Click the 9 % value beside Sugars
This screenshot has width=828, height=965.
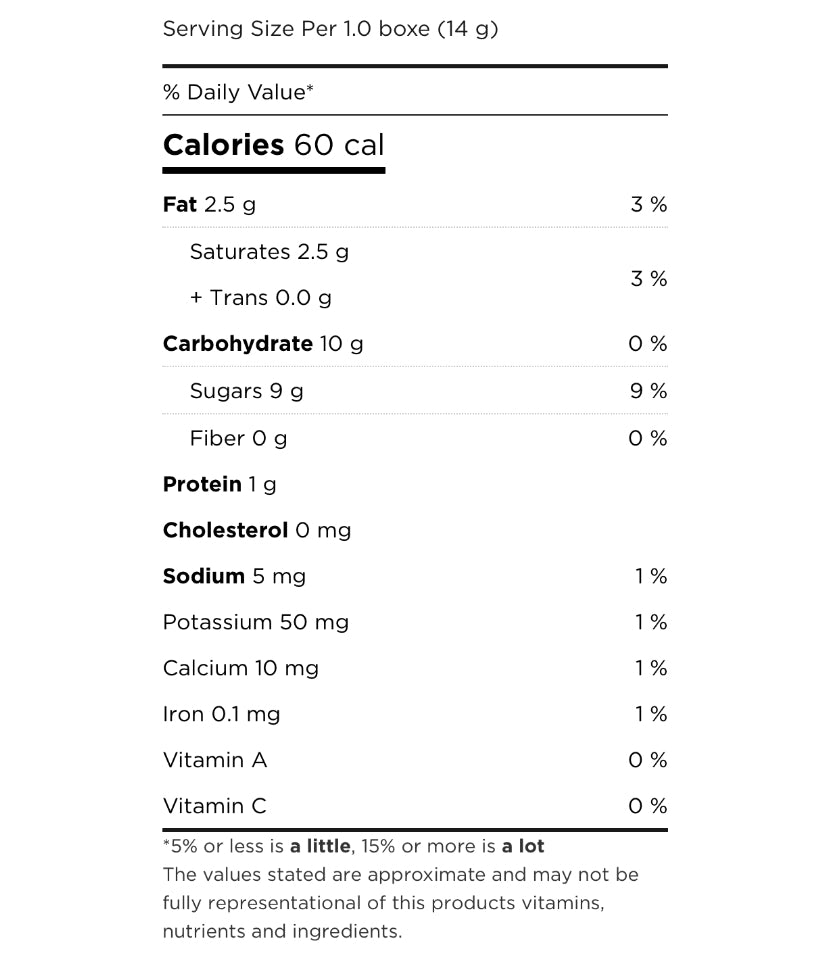click(x=648, y=391)
